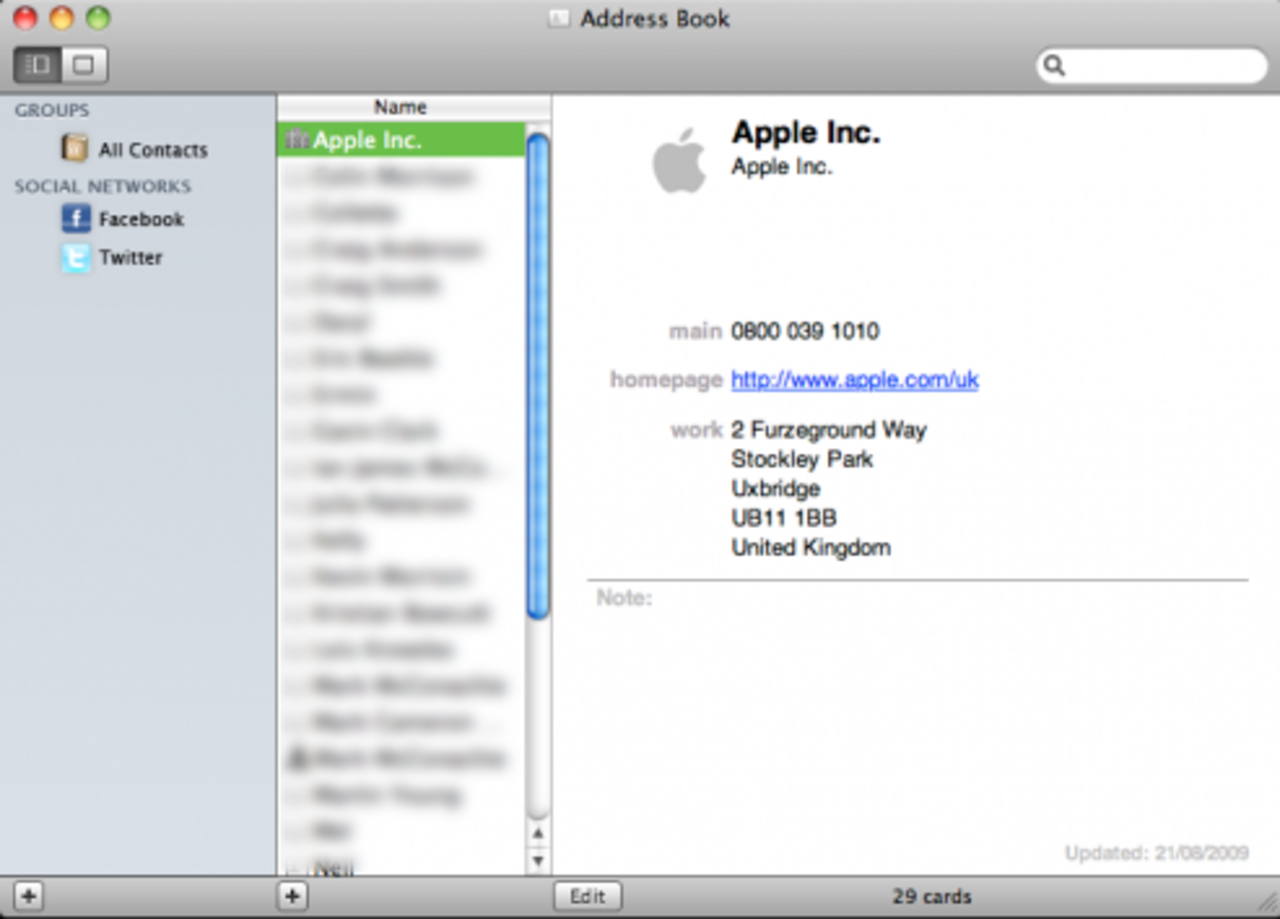Click Edit button to modify card
This screenshot has width=1280, height=919.
(x=587, y=896)
